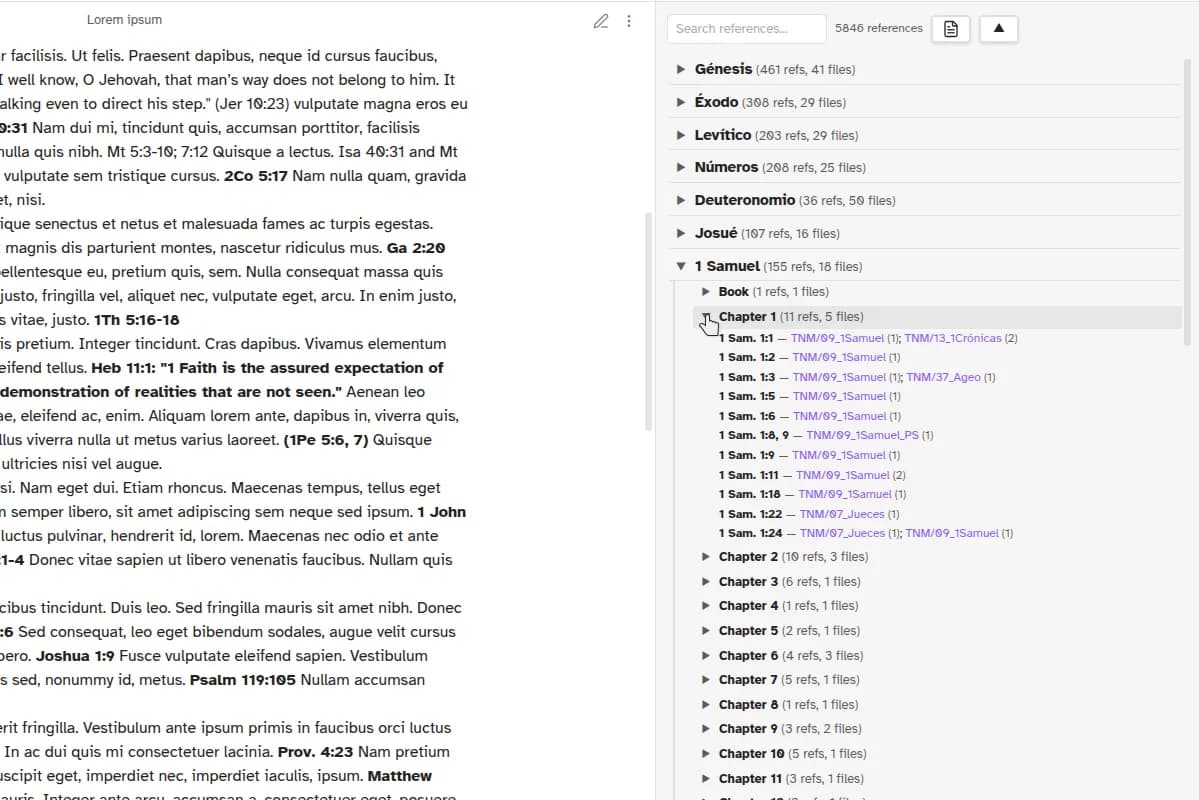Collapse the 1 Samuel book group

tap(681, 266)
